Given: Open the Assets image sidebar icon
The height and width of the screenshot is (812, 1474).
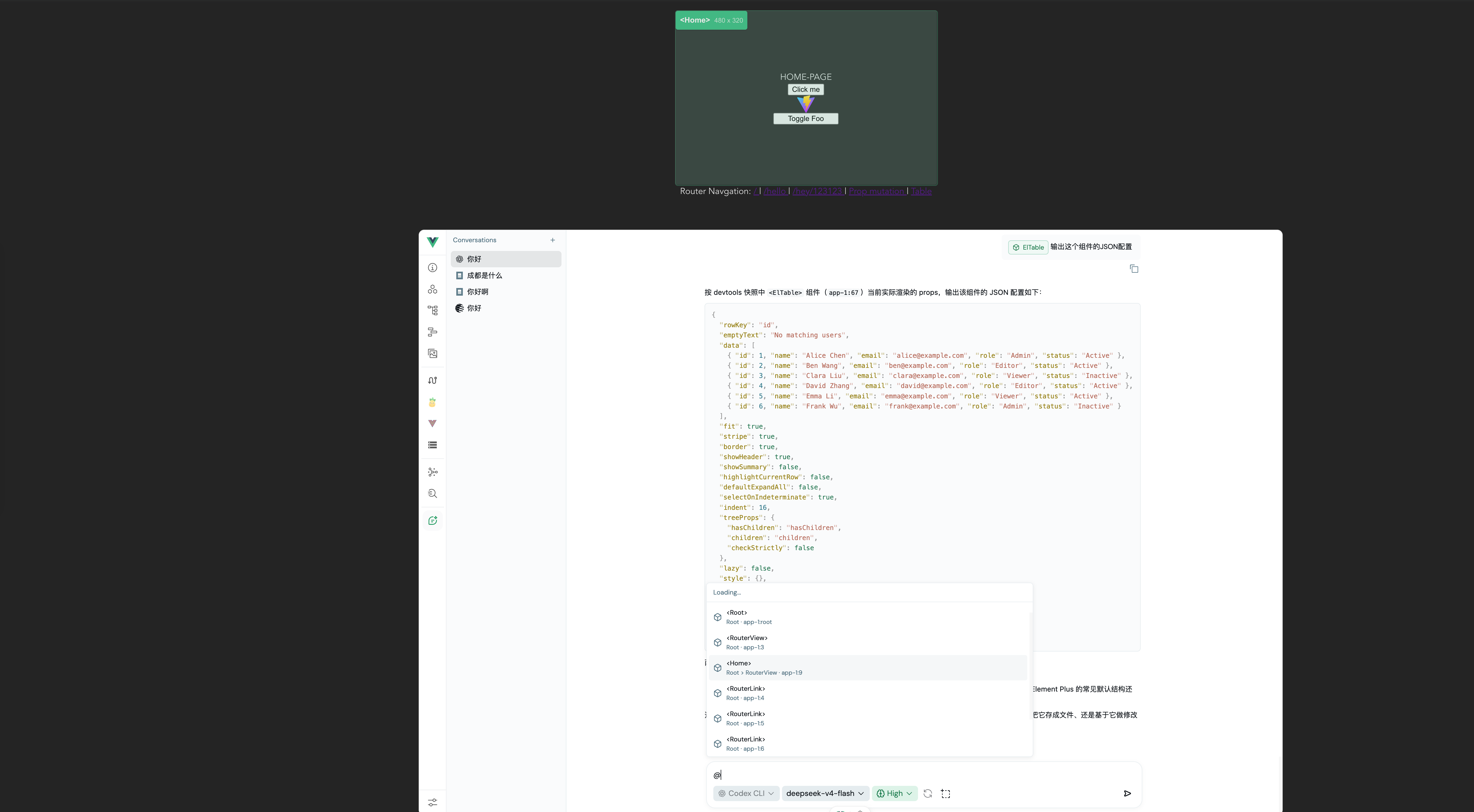Looking at the screenshot, I should click(433, 354).
